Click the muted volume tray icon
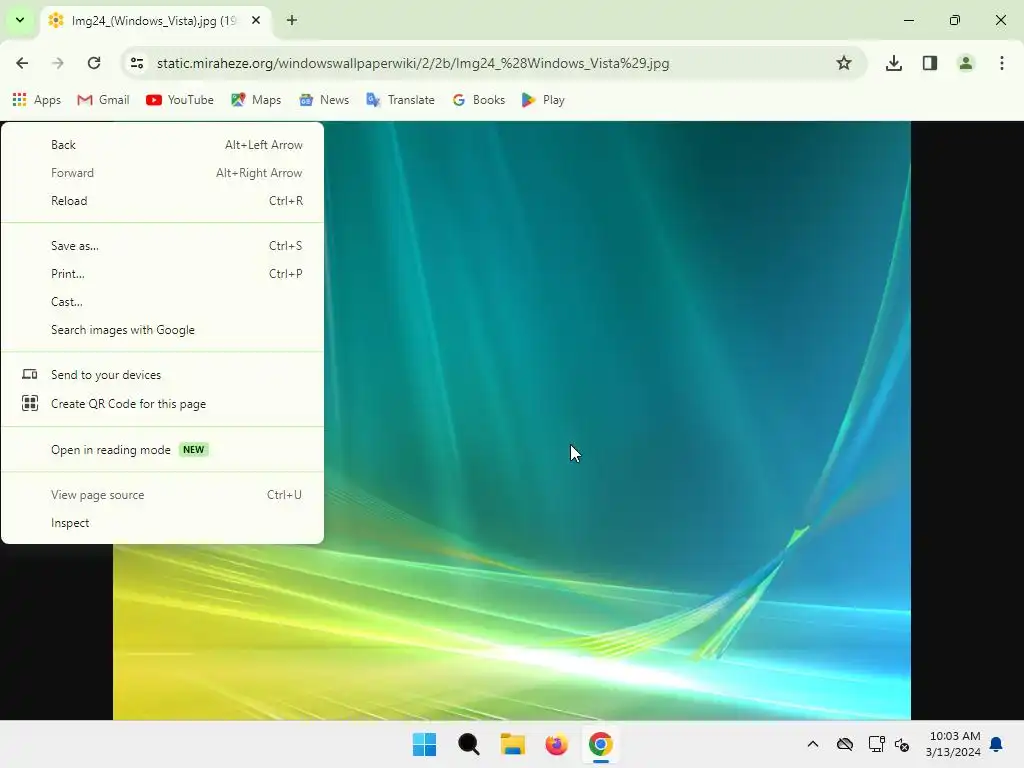 tap(902, 744)
